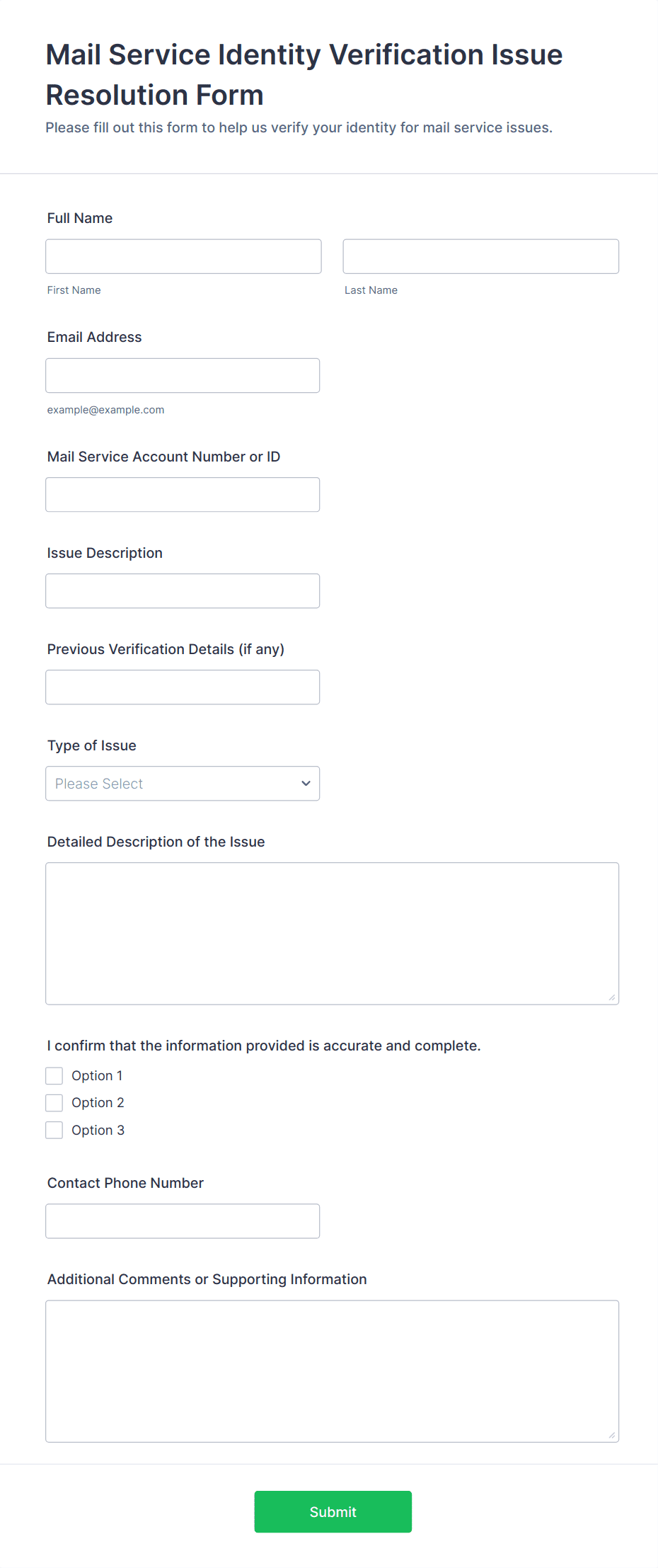Click the Additional Comments textarea
This screenshot has height=1568, width=658.
[332, 1370]
